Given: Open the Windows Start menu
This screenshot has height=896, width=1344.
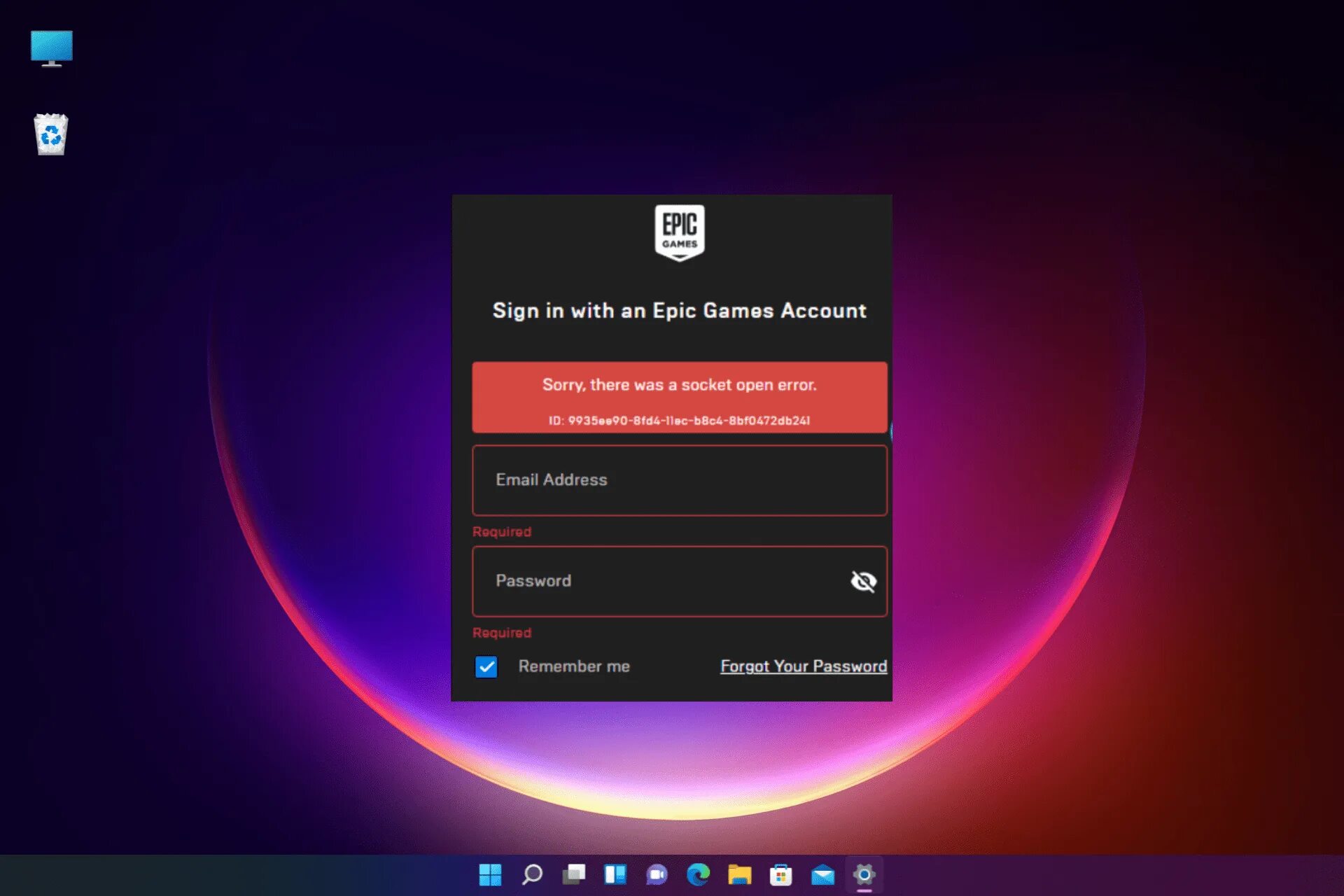Looking at the screenshot, I should (490, 874).
